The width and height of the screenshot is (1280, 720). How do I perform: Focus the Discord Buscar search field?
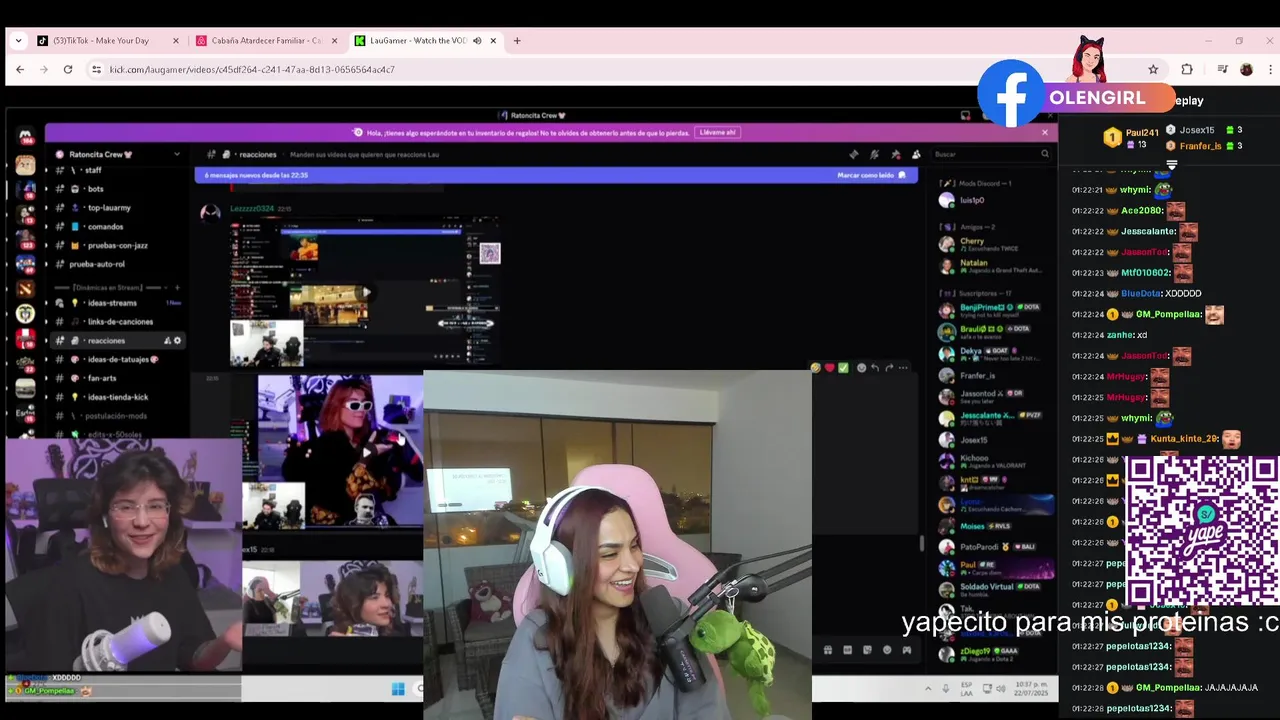(990, 154)
